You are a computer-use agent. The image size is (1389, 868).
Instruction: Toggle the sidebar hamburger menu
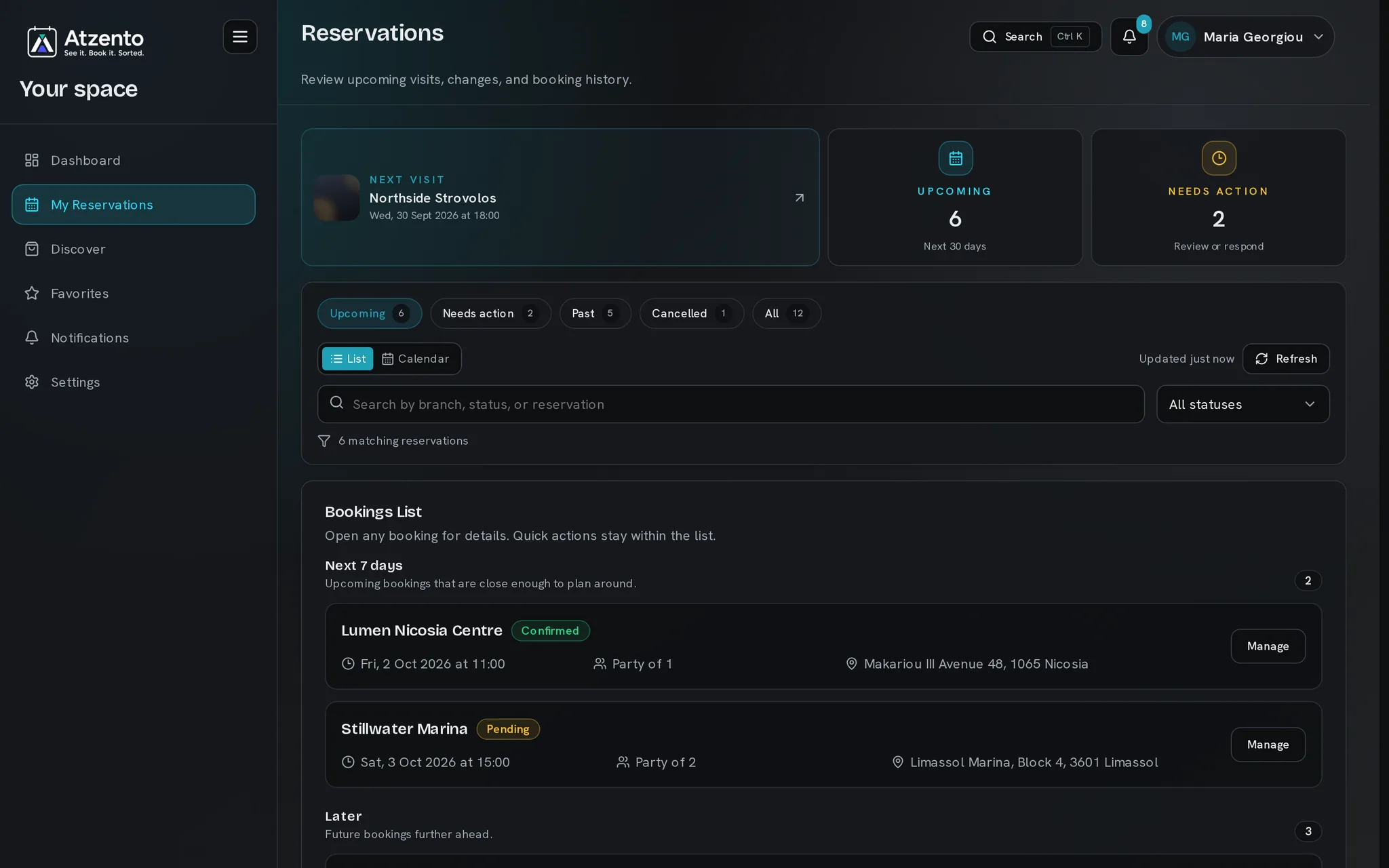point(240,37)
